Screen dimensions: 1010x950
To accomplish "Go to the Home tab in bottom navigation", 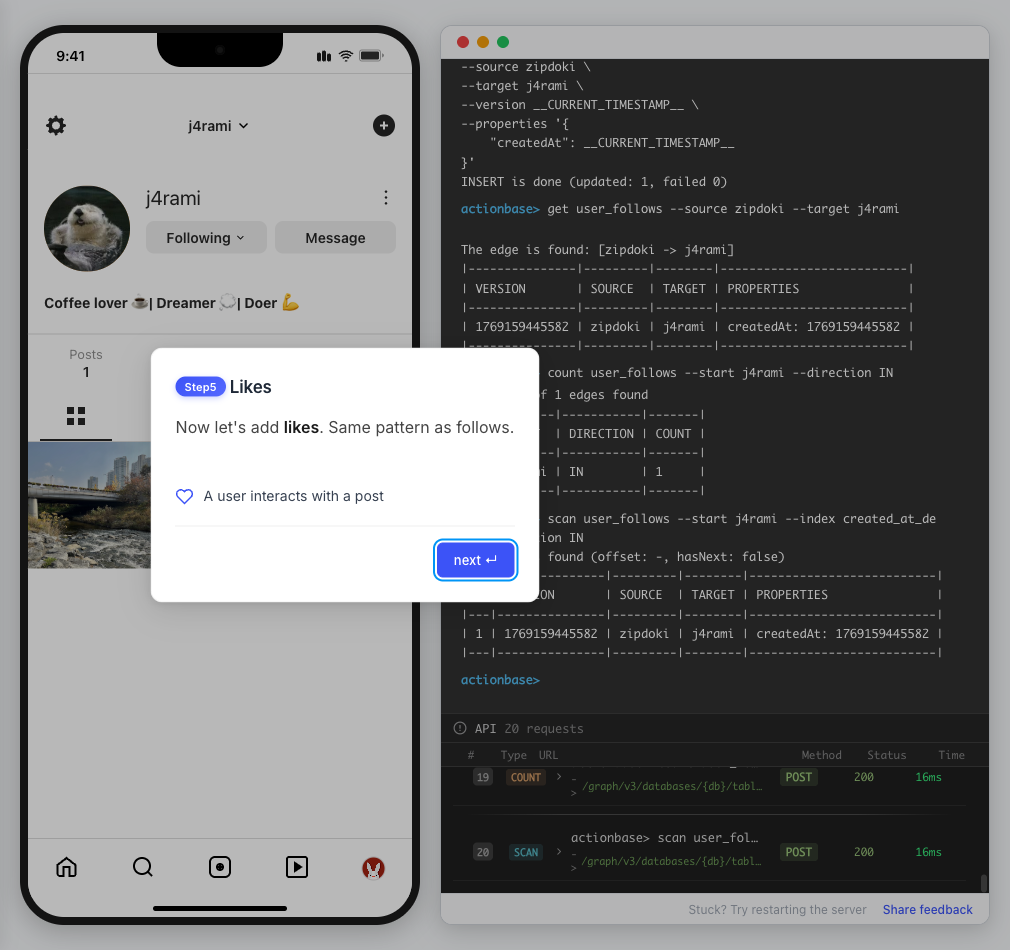I will (x=66, y=867).
